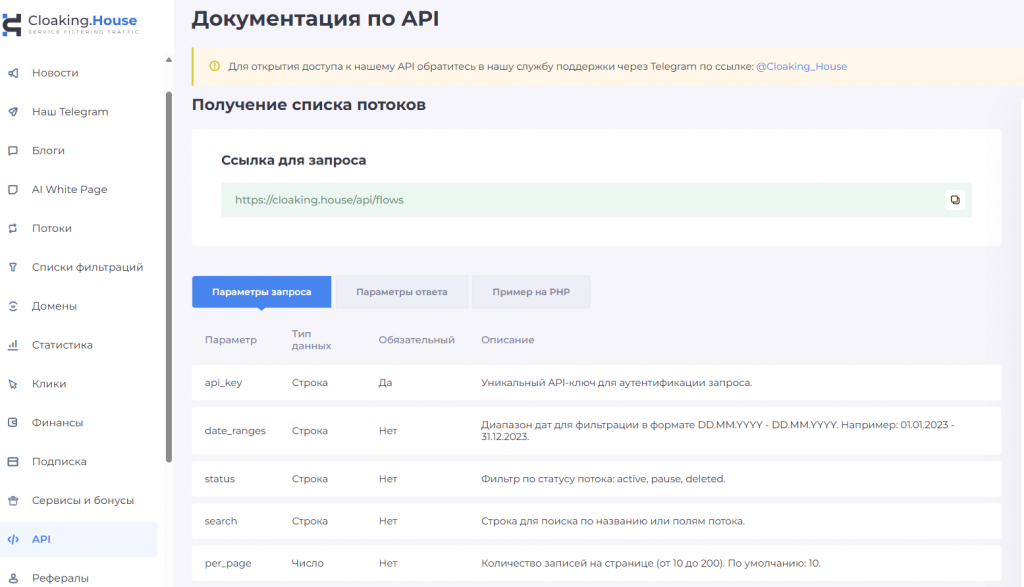Open the Клики section
The height and width of the screenshot is (587, 1024).
point(49,384)
